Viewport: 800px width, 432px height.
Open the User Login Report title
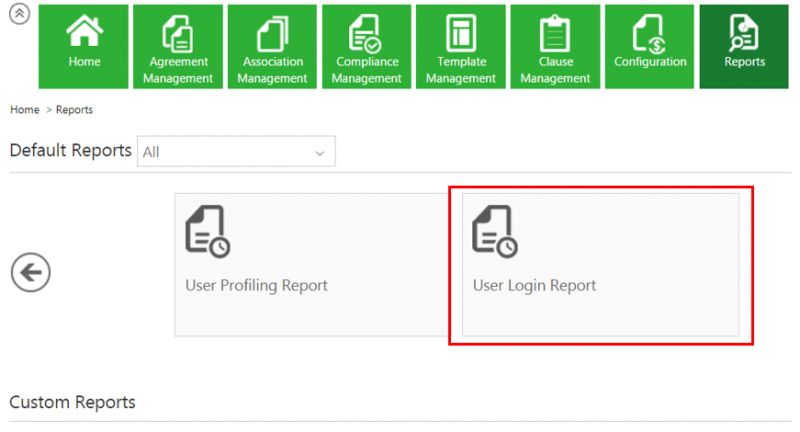coord(534,286)
